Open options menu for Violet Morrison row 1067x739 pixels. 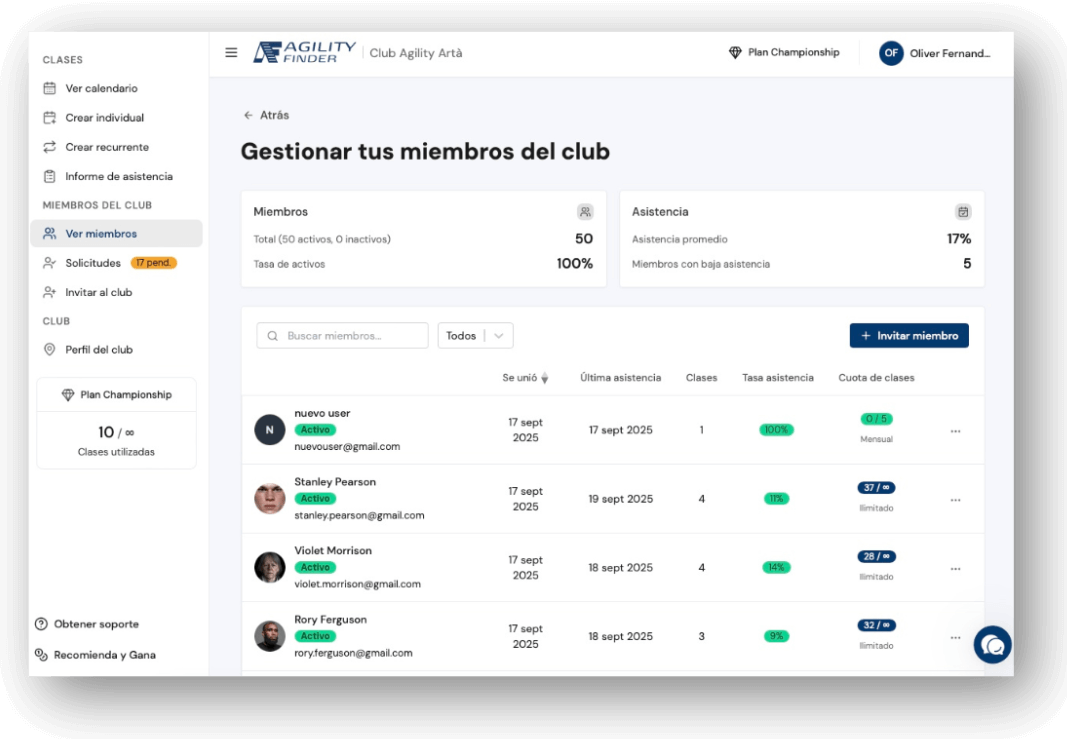pos(955,568)
